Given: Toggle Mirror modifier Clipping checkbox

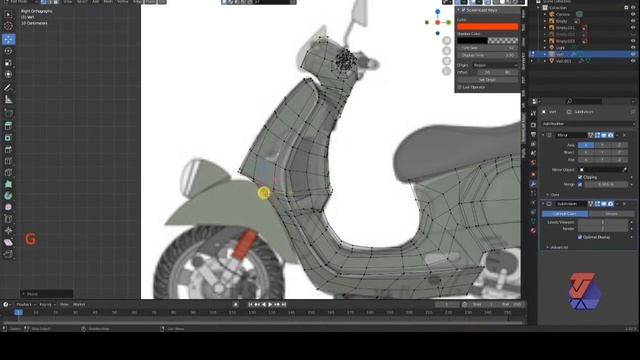Looking at the screenshot, I should pos(580,177).
